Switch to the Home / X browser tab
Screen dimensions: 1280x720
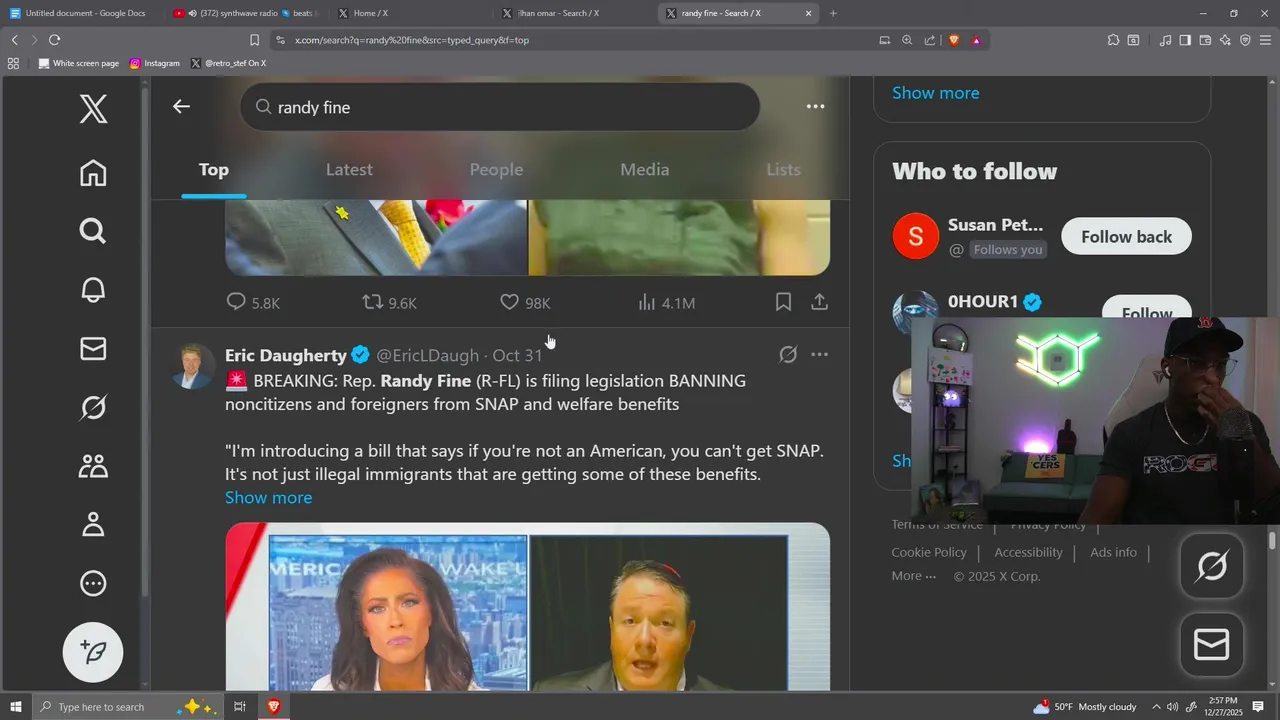tap(410, 13)
